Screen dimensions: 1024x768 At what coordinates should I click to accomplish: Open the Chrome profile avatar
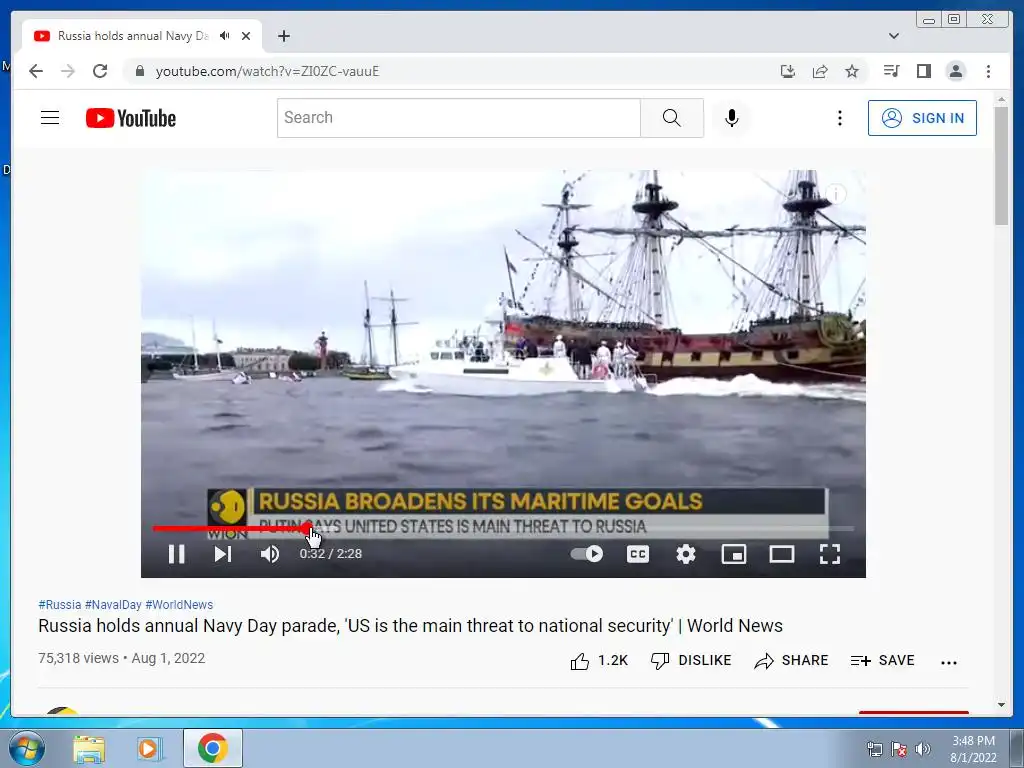click(x=955, y=71)
